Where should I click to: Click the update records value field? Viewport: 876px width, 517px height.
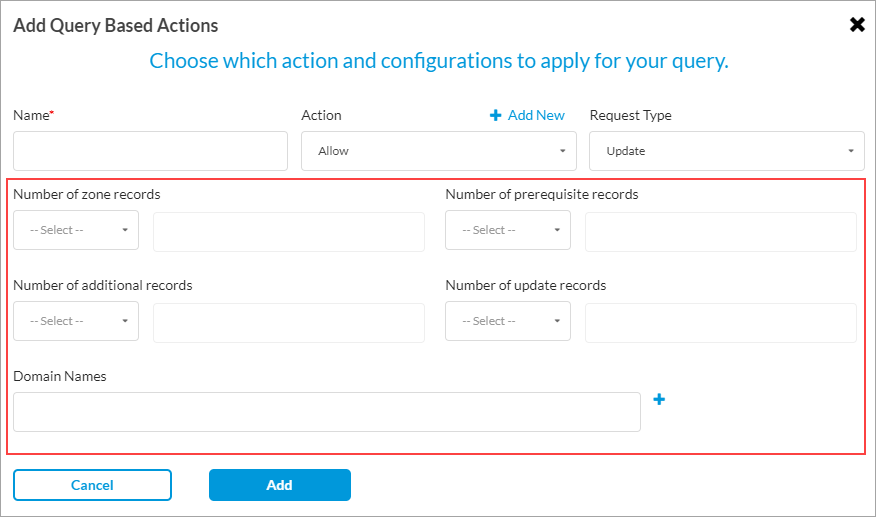tap(720, 322)
